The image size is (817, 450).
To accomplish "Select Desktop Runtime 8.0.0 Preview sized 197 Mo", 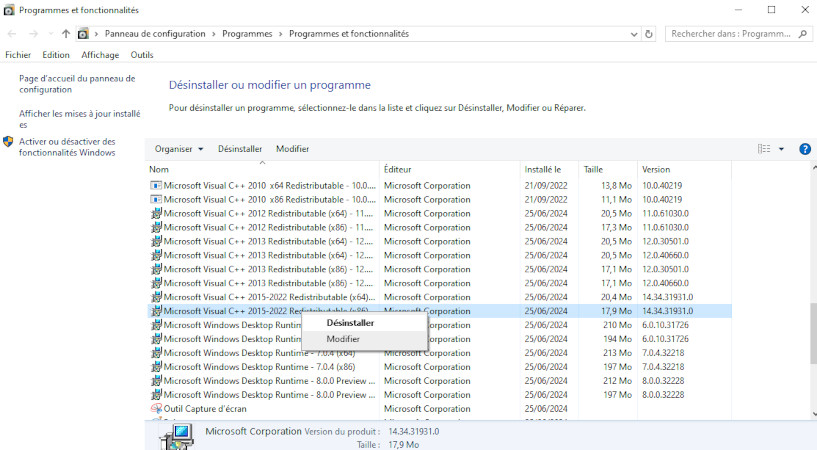I will [x=439, y=395].
